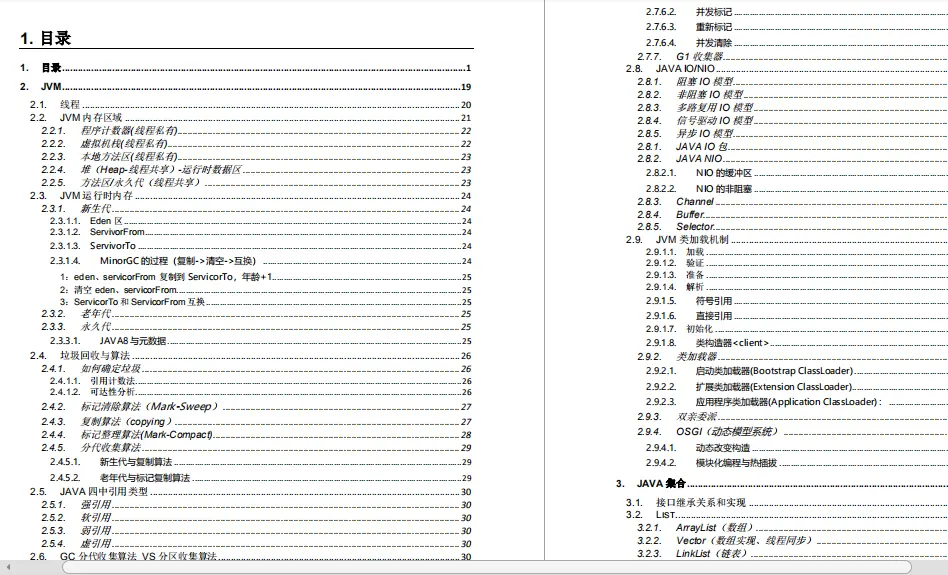Open entry '2.9.4. OSGI (动态模型系统)'
948x575 pixels.
point(792,432)
